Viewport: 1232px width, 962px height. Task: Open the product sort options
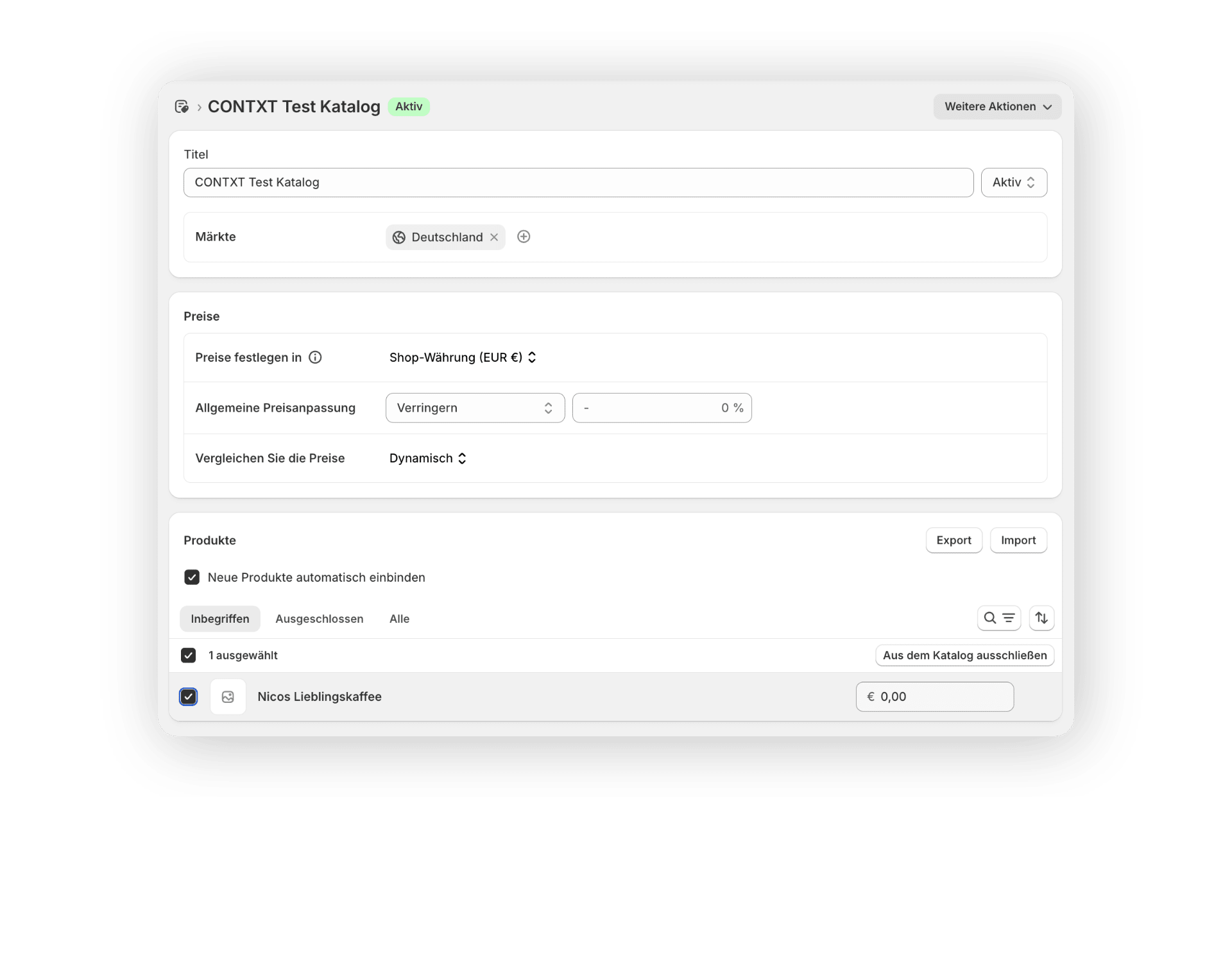point(1041,618)
